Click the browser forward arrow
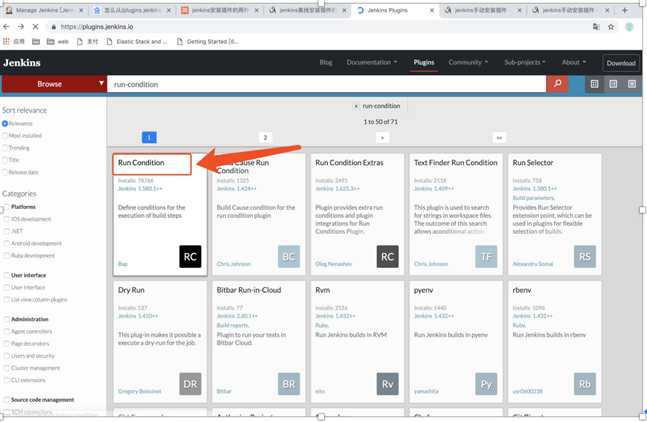This screenshot has height=422, width=647. [21, 26]
